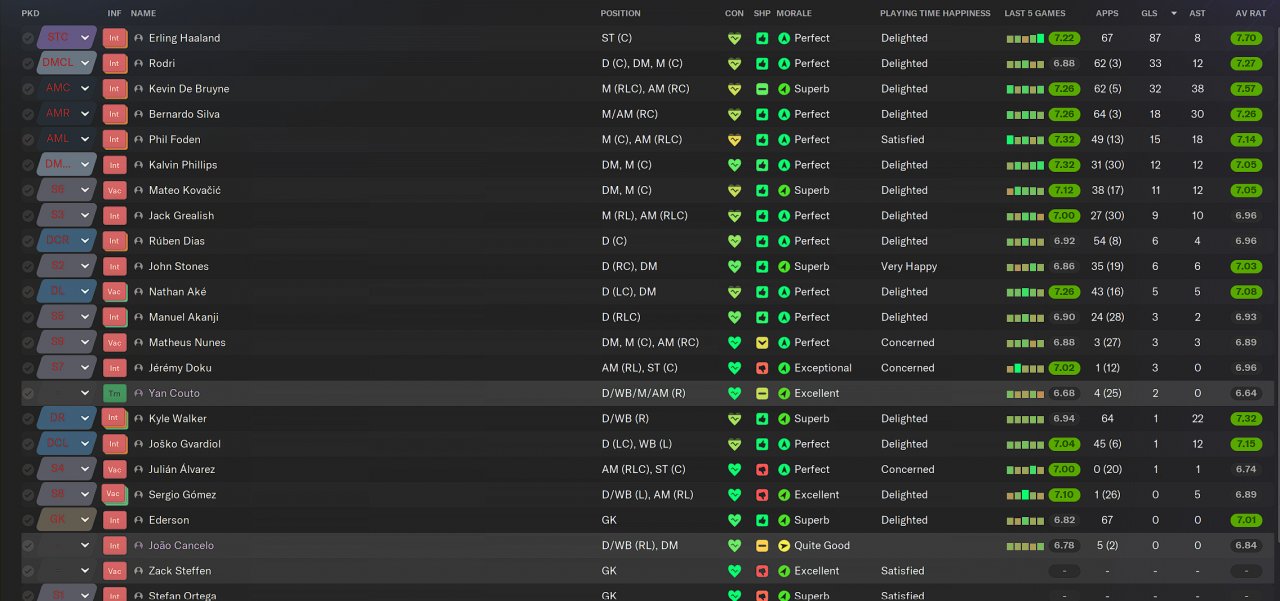Open Nathan Aké's DL position dropdown
1280x601 pixels.
85,292
